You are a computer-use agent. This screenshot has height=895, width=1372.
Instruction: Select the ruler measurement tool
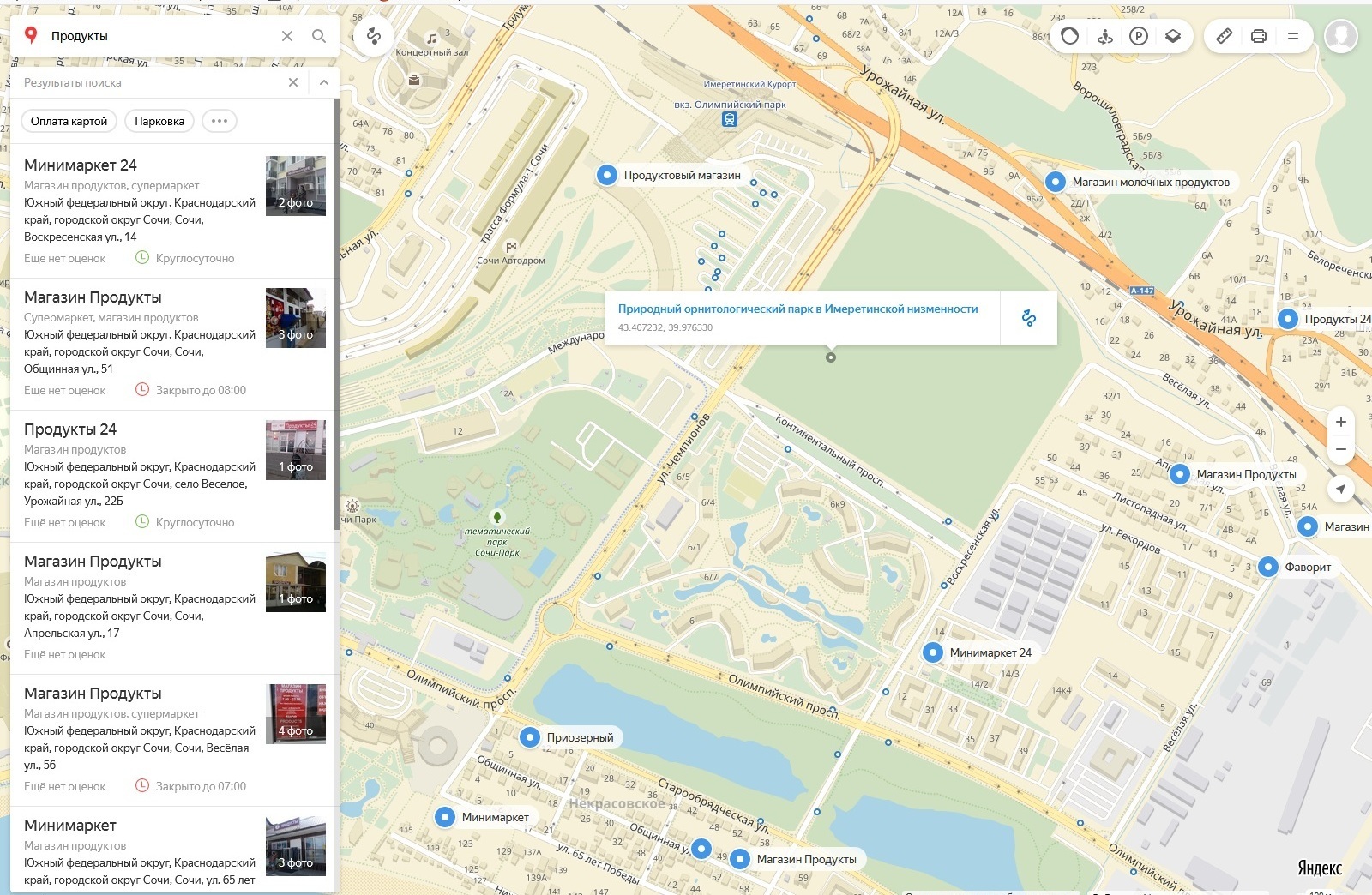(x=1225, y=36)
